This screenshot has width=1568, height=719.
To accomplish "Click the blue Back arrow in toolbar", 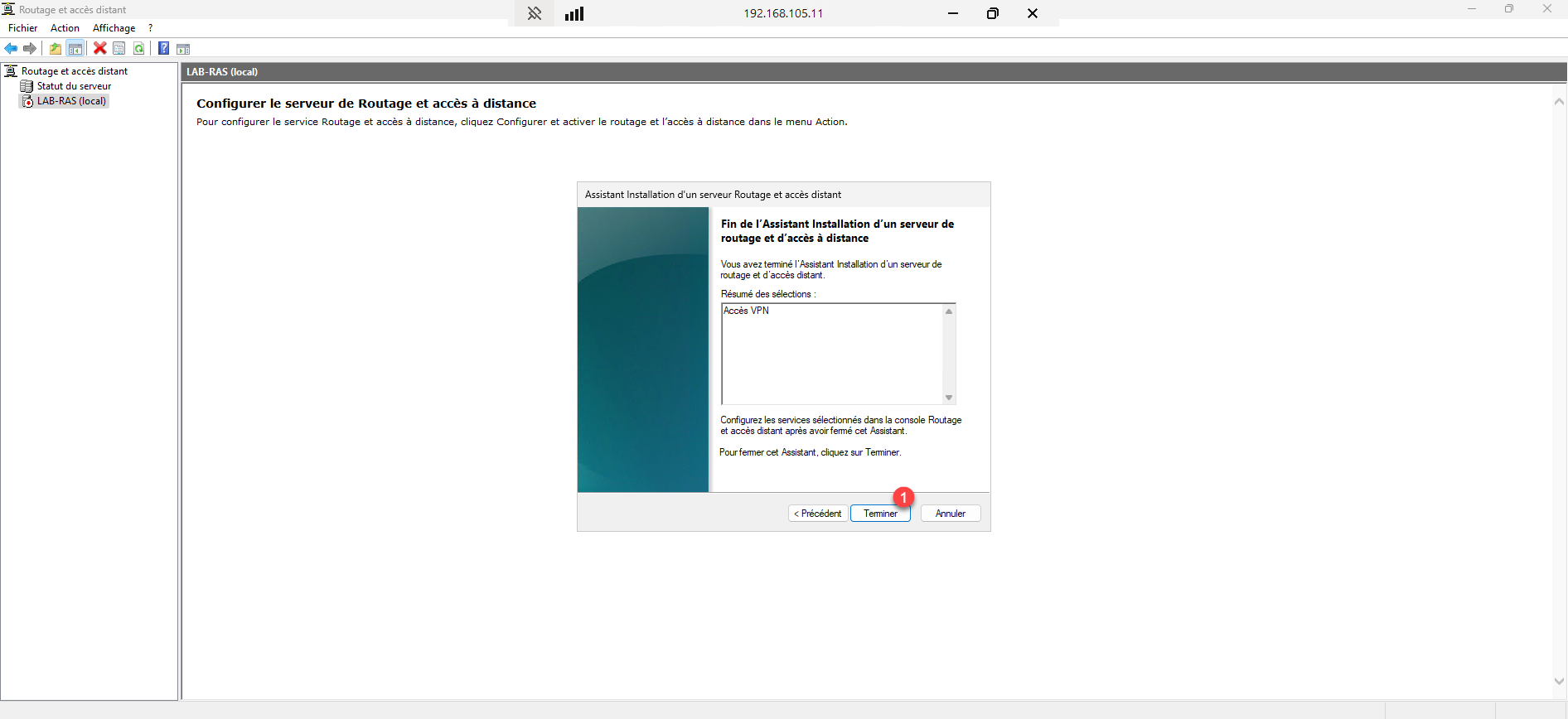I will coord(11,49).
